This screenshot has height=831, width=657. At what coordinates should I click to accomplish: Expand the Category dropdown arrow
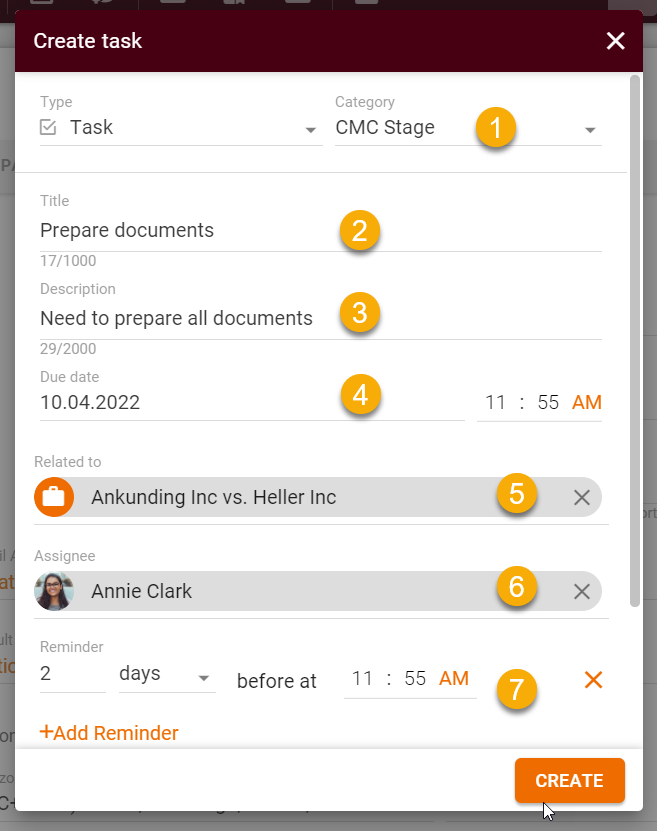click(x=590, y=130)
